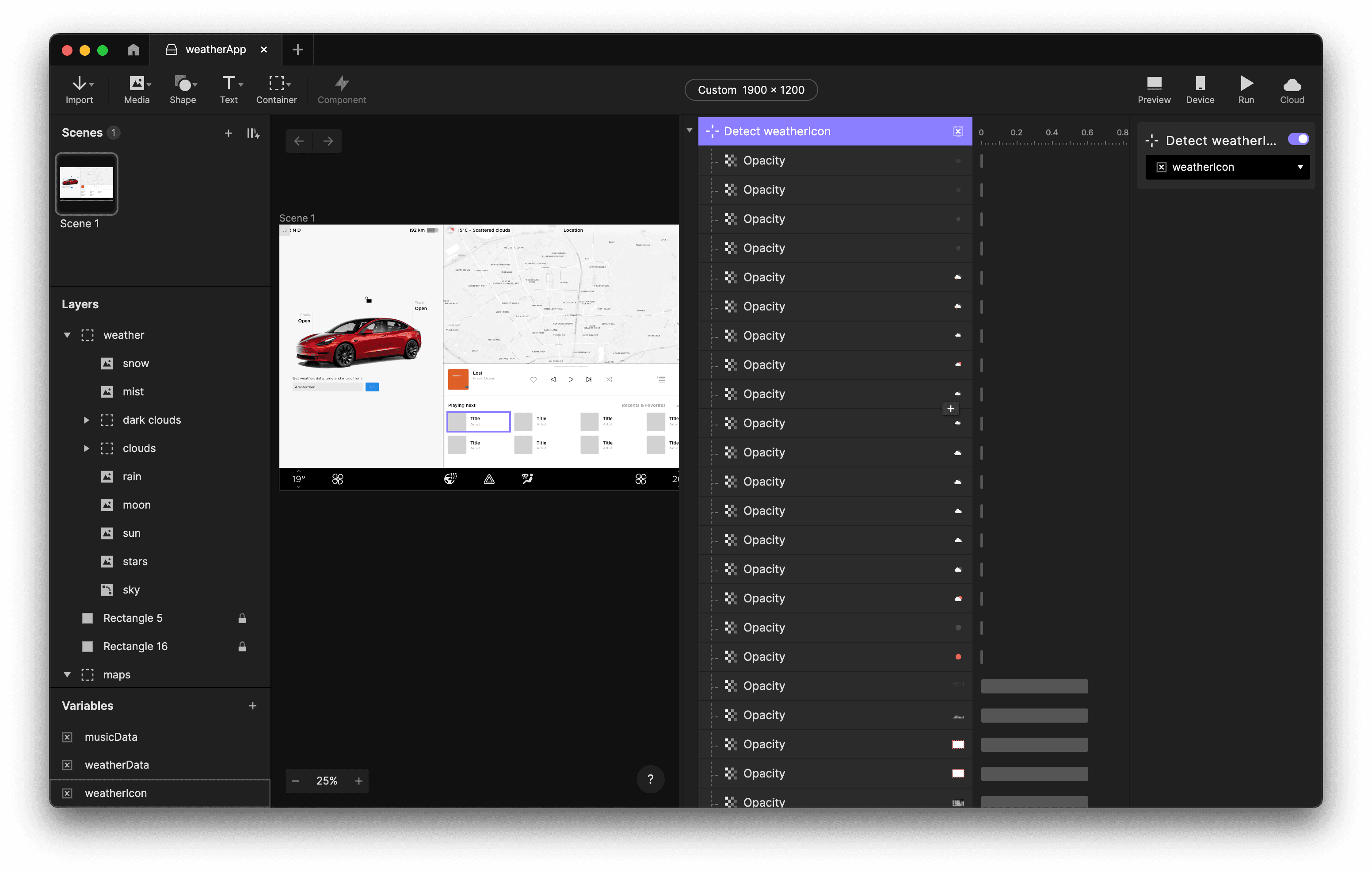The width and height of the screenshot is (1372, 873).
Task: Add a new variable
Action: (252, 705)
